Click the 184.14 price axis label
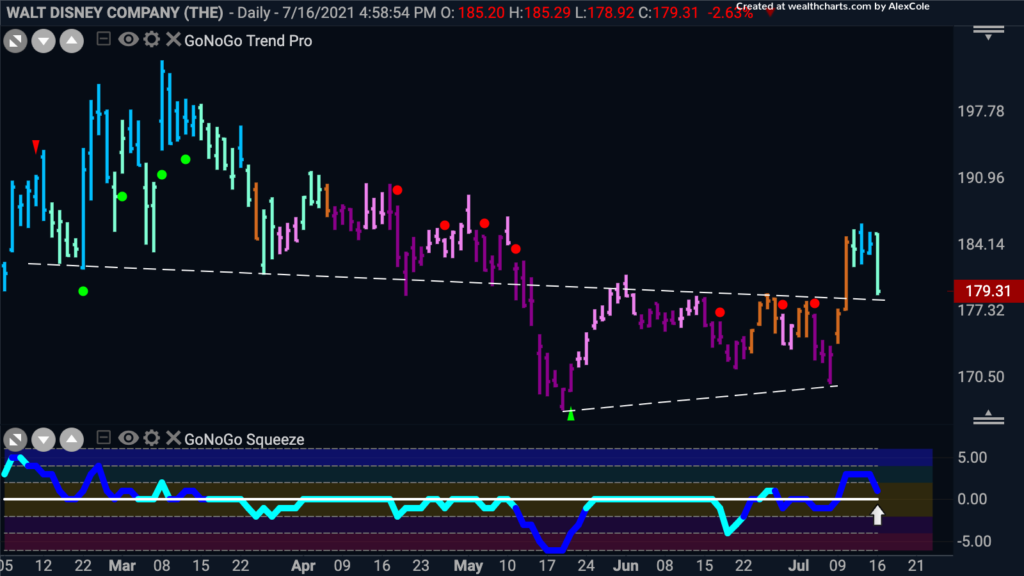This screenshot has width=1024, height=576. [x=981, y=244]
